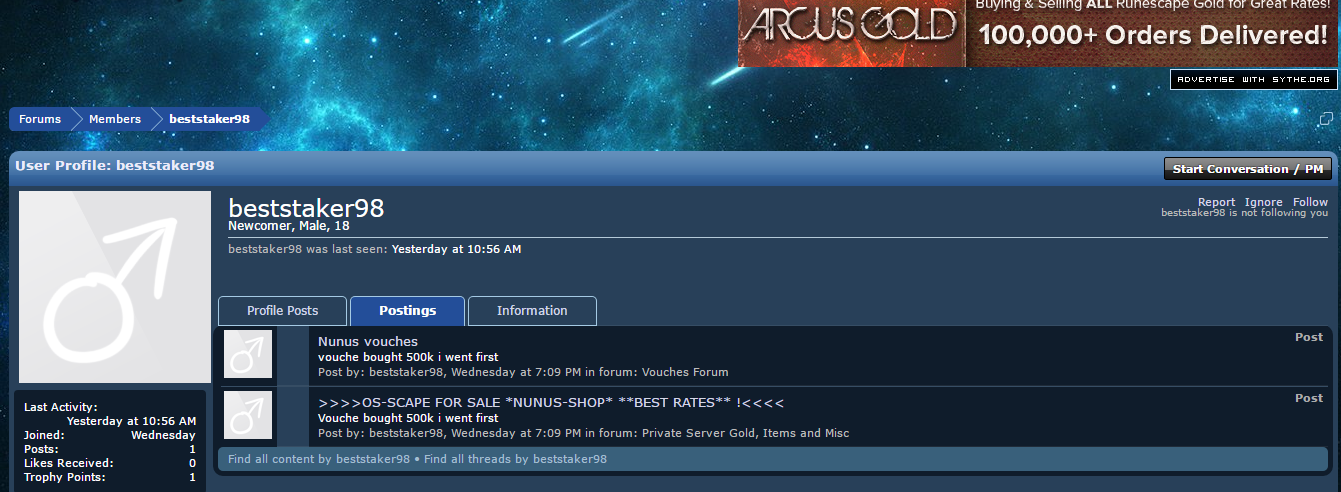Select beststaker98 breadcrumb item

click(209, 119)
